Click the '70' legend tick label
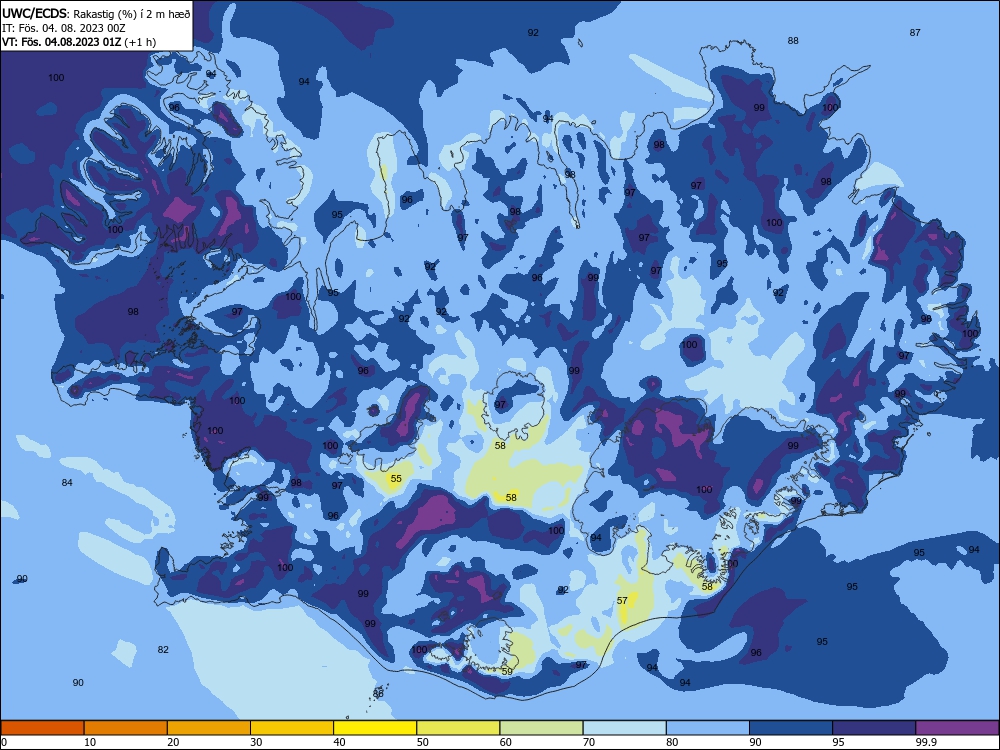 point(589,742)
